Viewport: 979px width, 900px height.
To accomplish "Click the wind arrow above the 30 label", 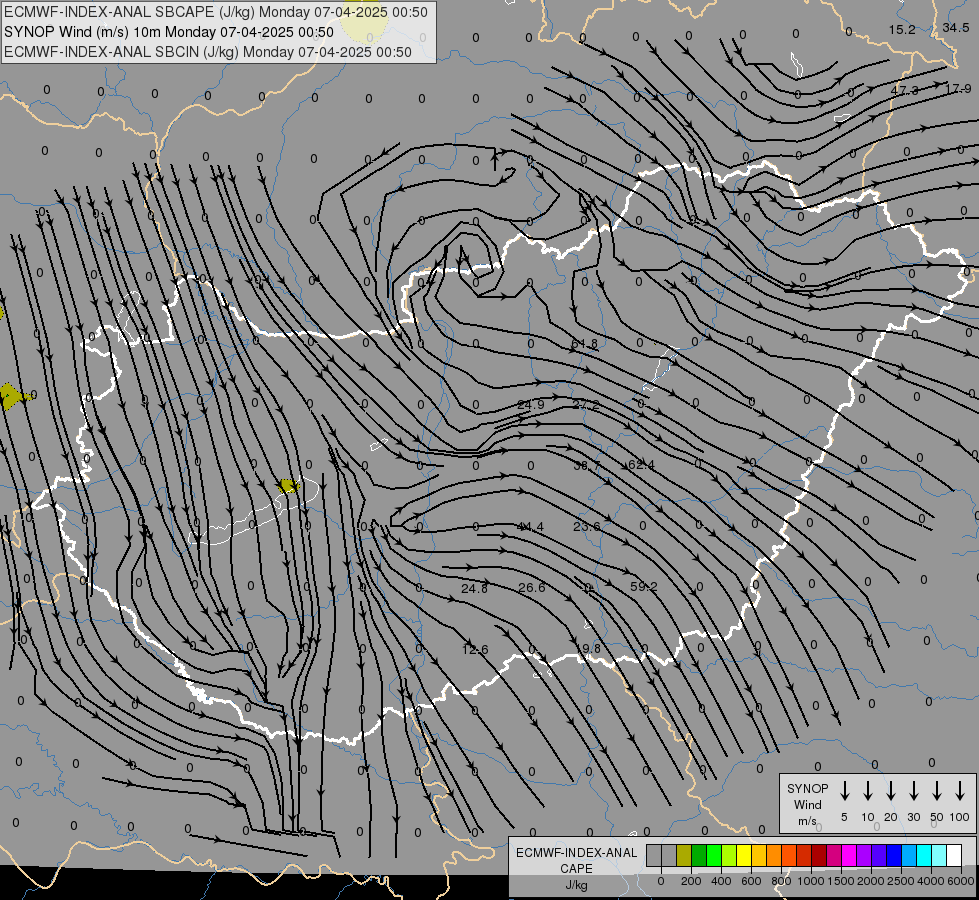I will [913, 791].
